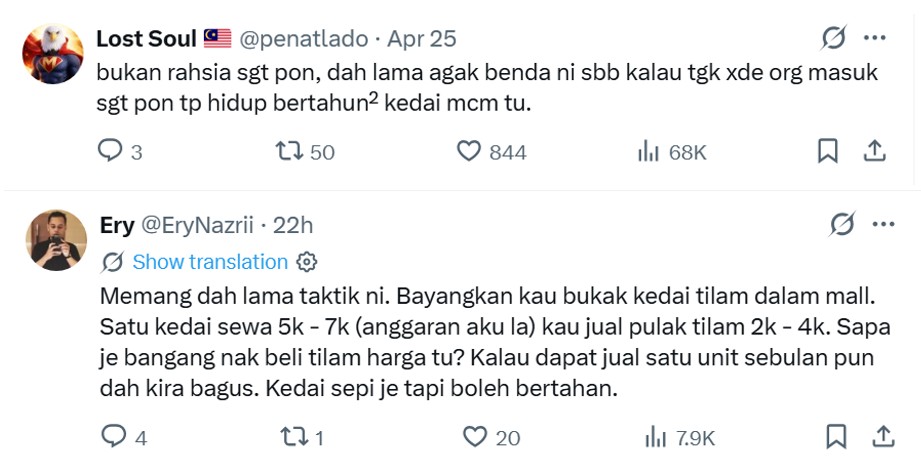Open @EryNazrii profile handle
The image size is (921, 463).
(x=202, y=225)
